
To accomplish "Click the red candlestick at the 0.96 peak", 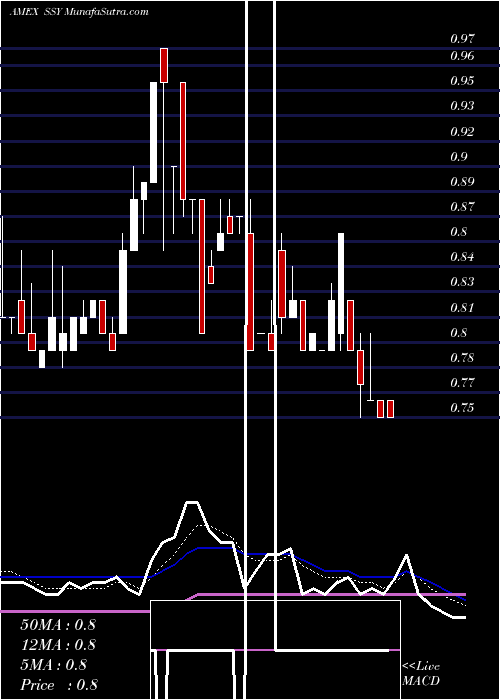I will coord(164,65).
